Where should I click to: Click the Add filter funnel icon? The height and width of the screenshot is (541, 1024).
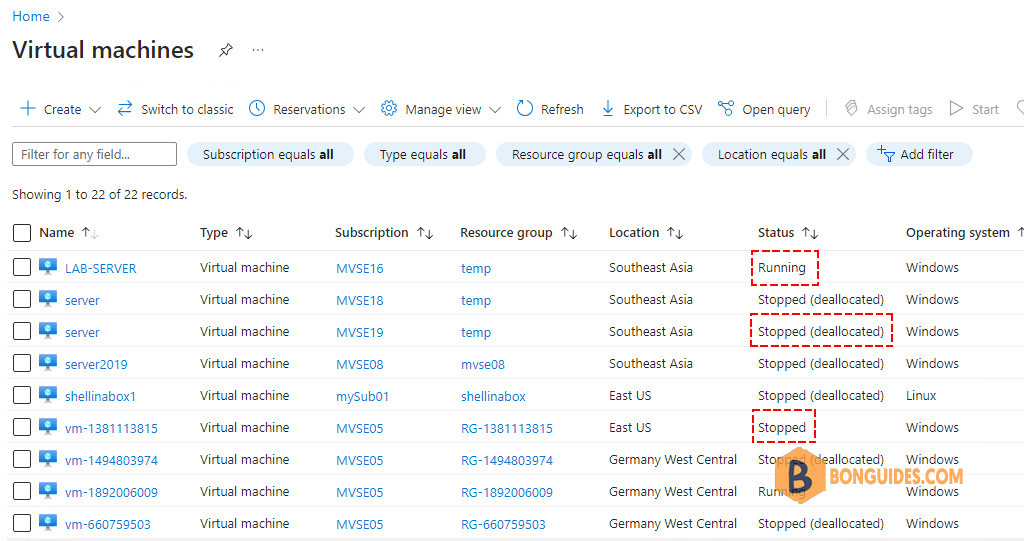[886, 154]
